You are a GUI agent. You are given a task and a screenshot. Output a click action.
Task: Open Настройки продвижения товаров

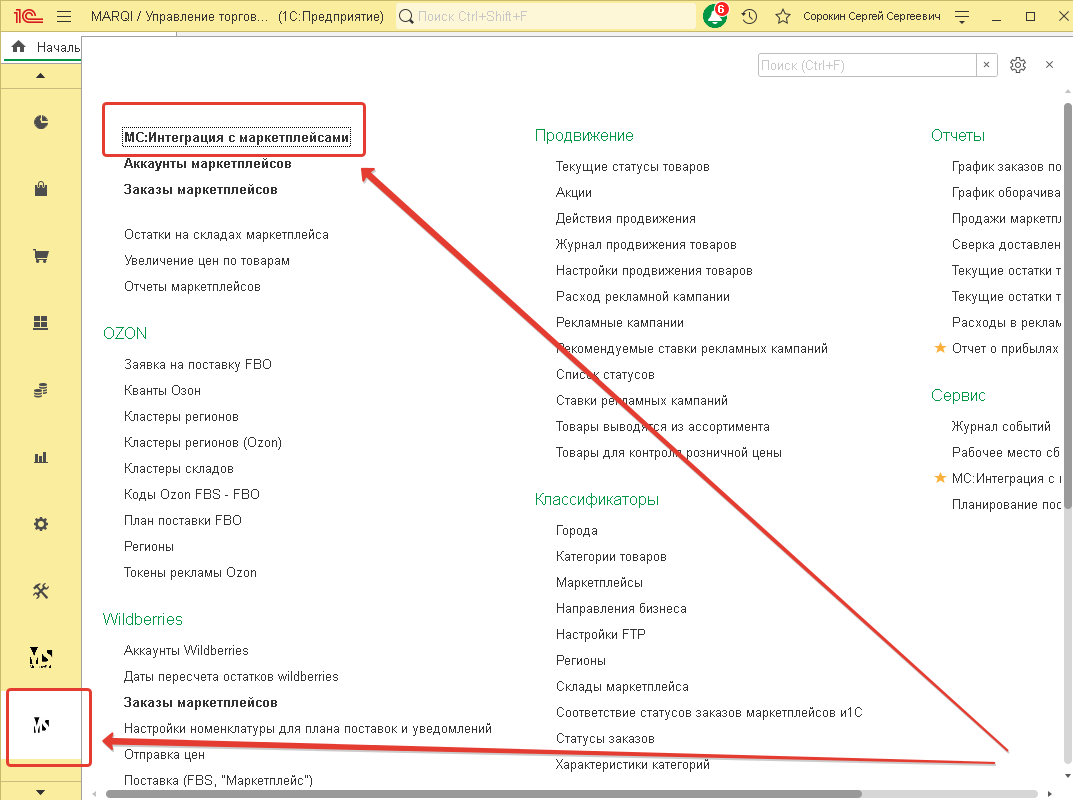[654, 270]
